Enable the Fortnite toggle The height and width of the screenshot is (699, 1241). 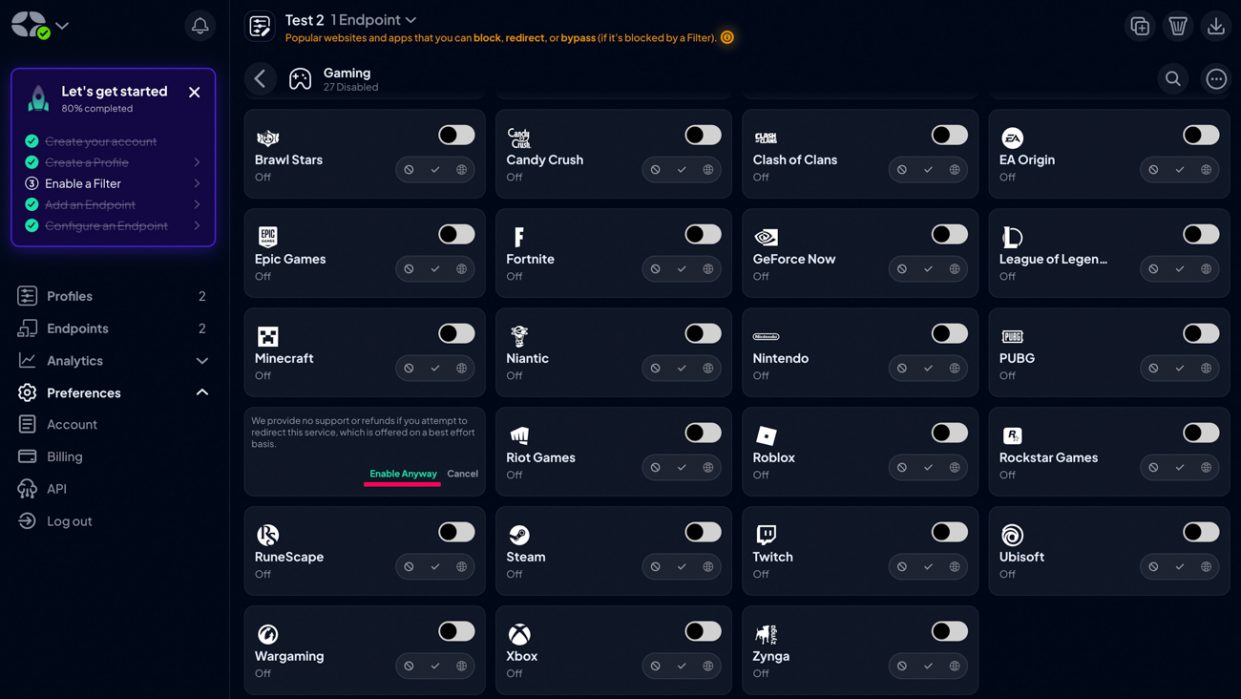[x=702, y=235]
